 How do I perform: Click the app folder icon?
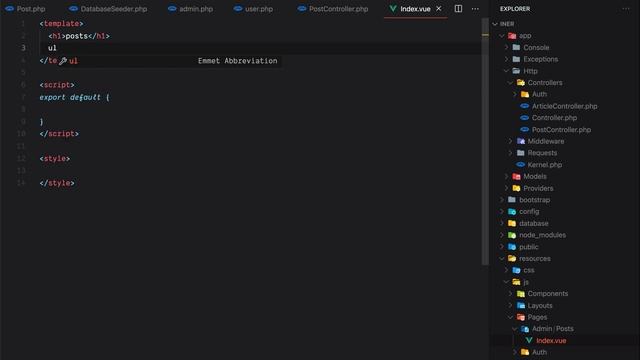pos(512,36)
